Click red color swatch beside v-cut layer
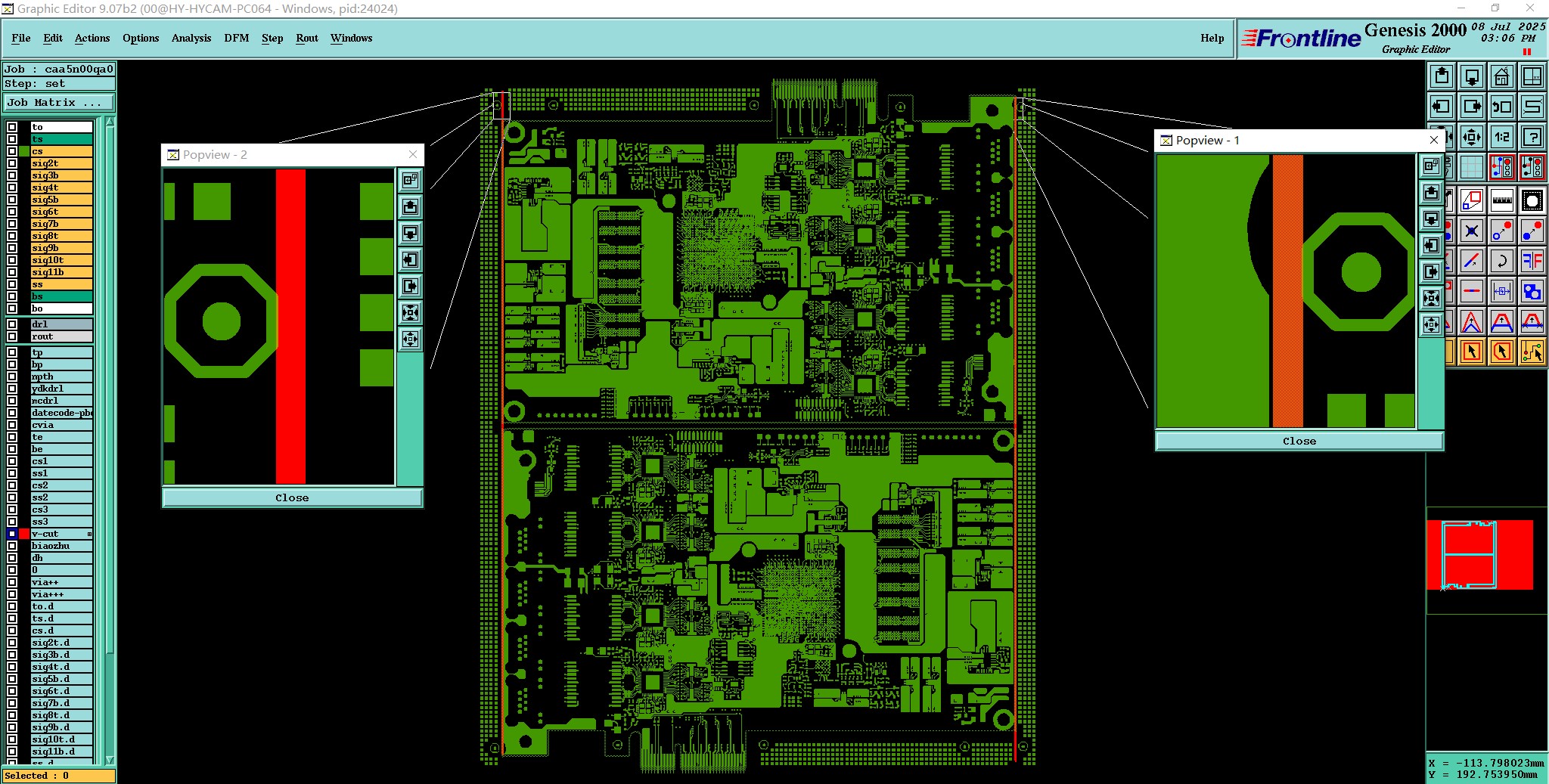The height and width of the screenshot is (784, 1549). [x=24, y=534]
